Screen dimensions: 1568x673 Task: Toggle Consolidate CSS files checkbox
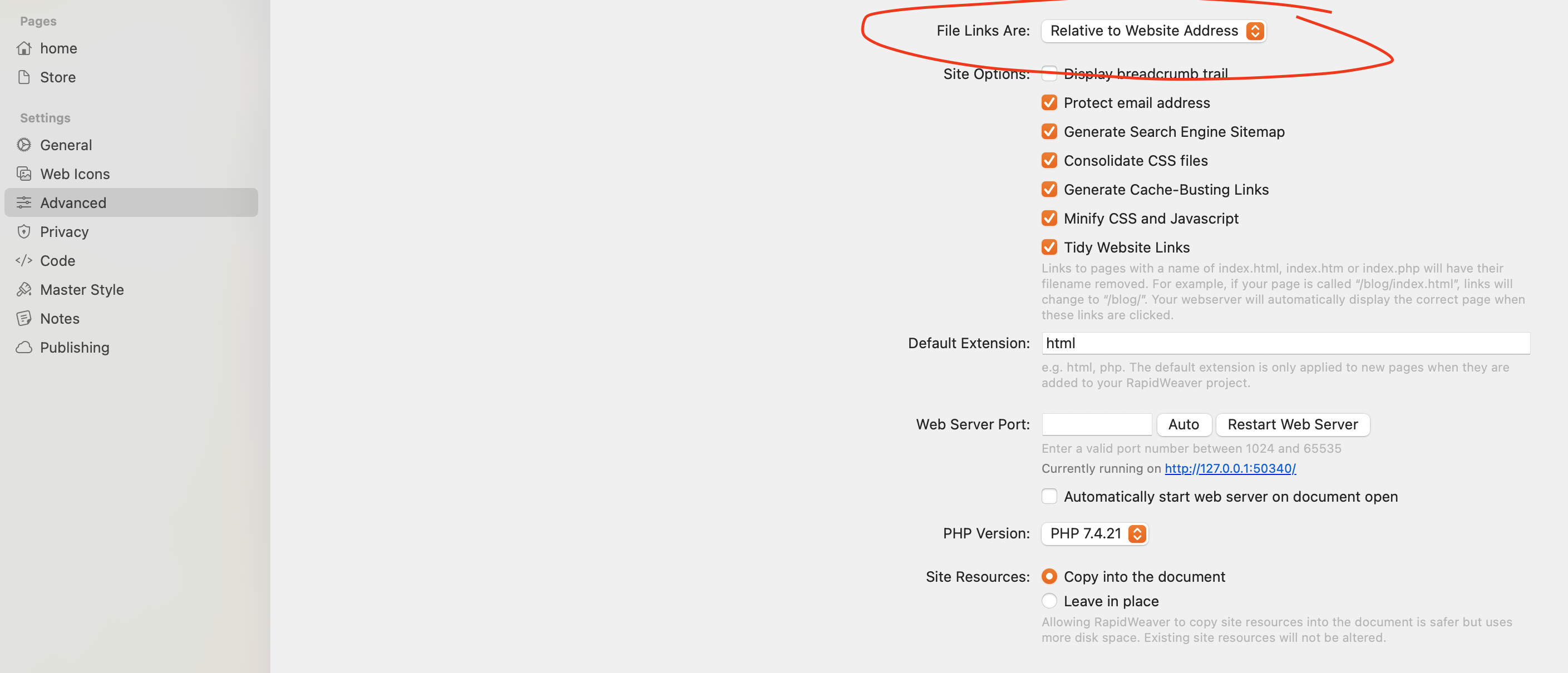(x=1049, y=161)
